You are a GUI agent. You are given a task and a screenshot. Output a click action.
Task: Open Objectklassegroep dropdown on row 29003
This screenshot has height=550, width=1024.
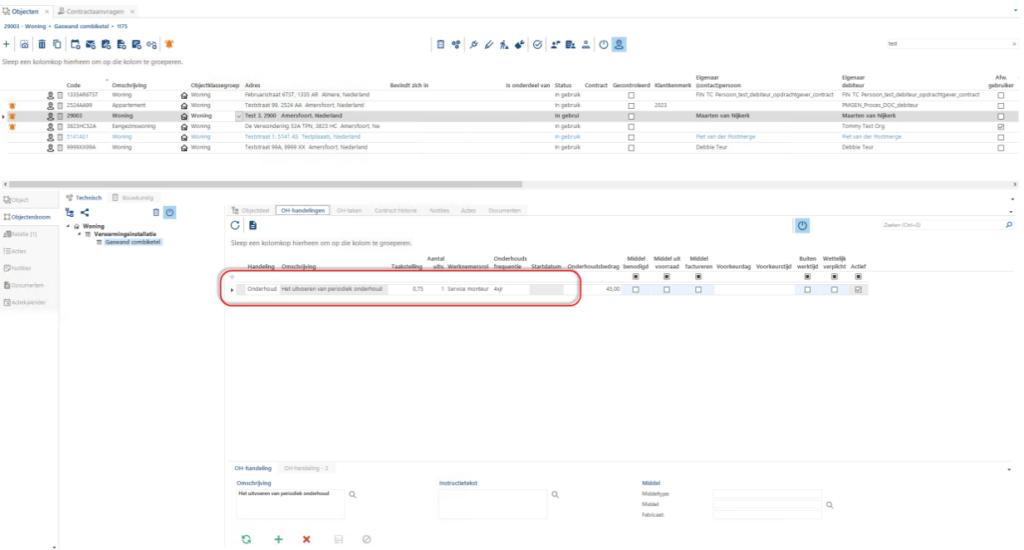(238, 116)
